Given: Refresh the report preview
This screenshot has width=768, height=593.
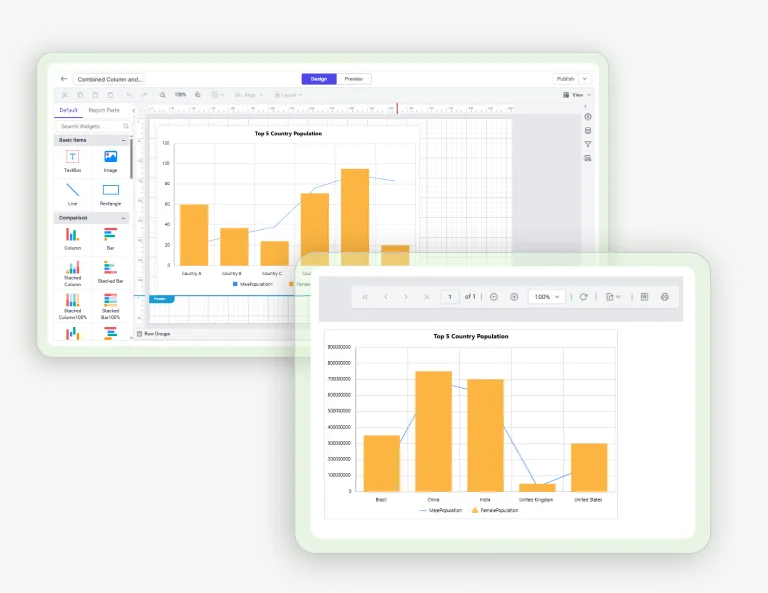Looking at the screenshot, I should (x=583, y=297).
